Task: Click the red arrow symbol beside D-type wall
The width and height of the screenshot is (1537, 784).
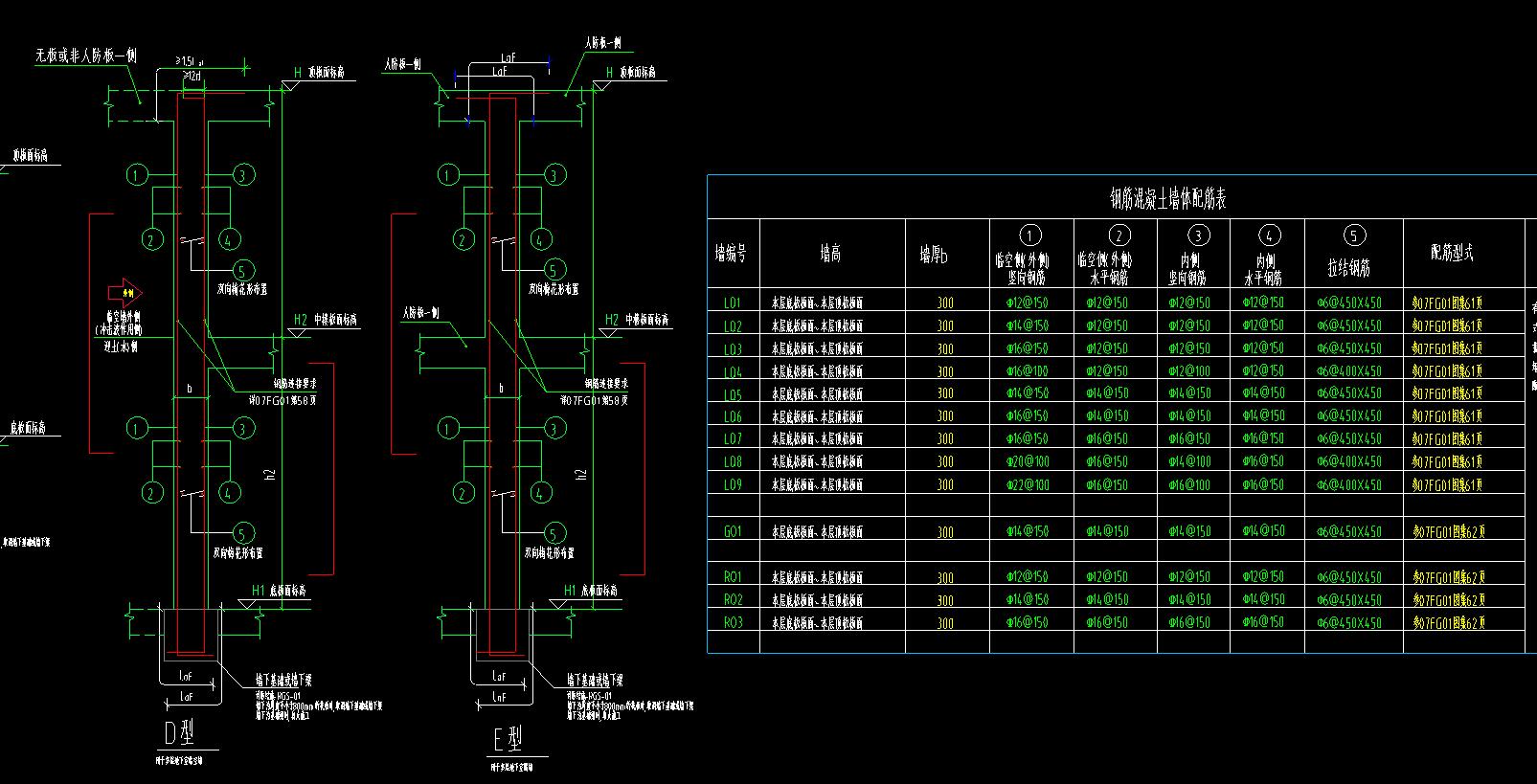Action: [x=124, y=292]
